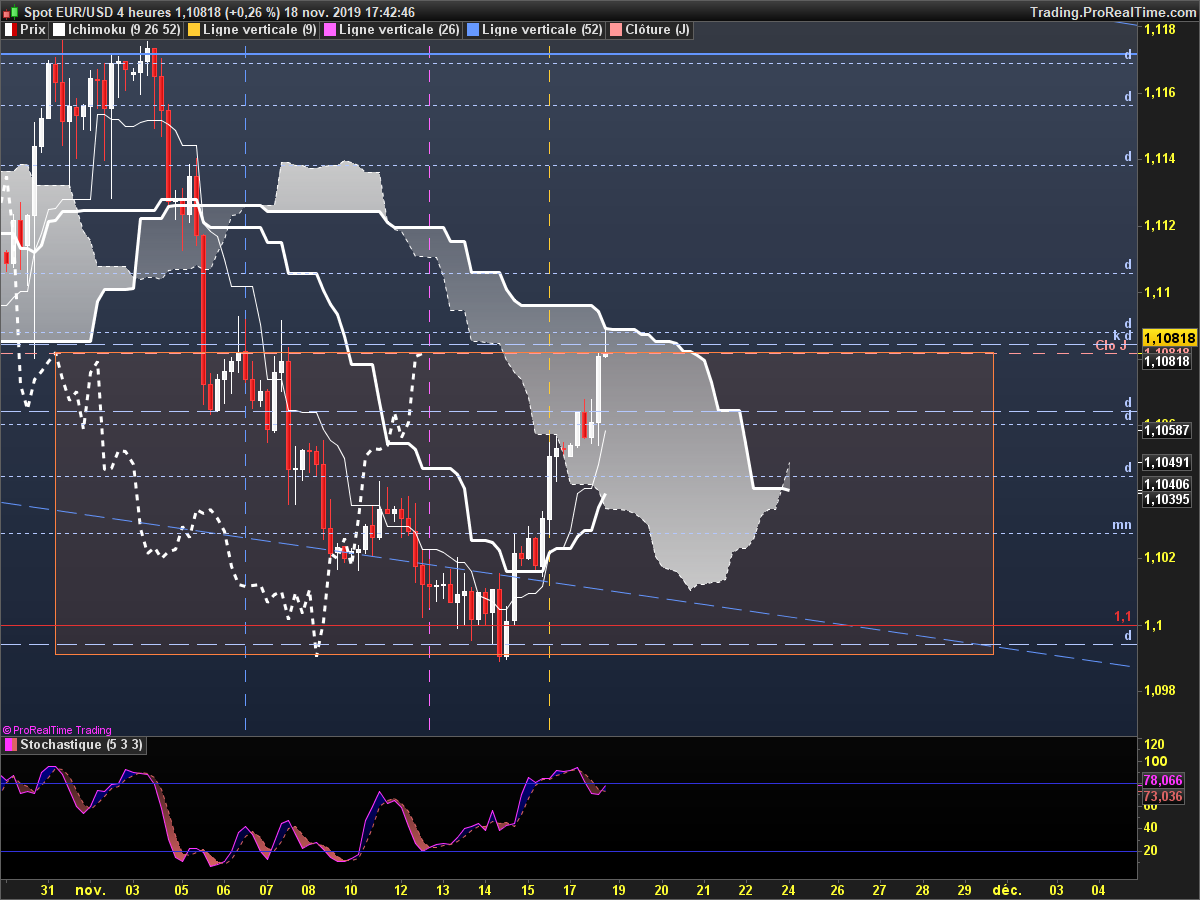Click the candlestick icon beside the Spot EUR/USD title

pyautogui.click(x=12, y=12)
